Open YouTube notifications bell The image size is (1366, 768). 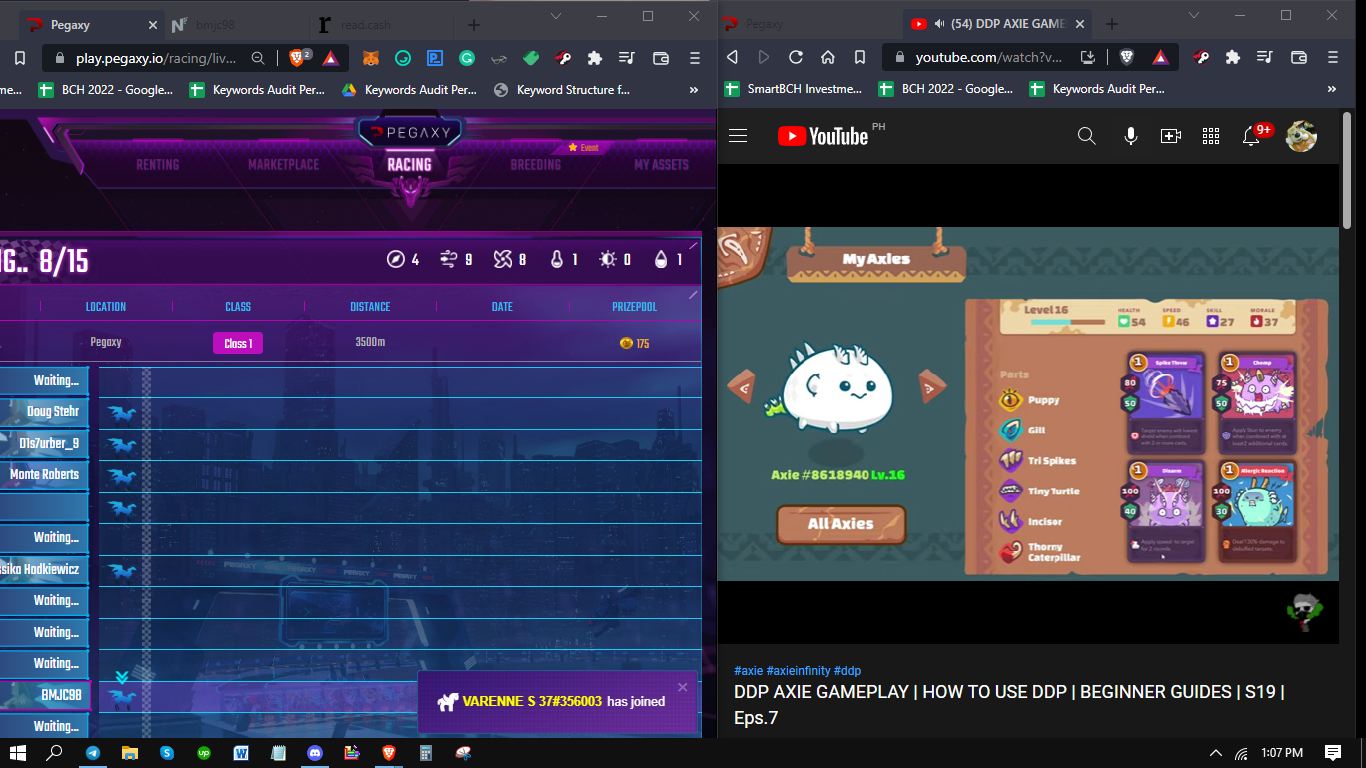point(1251,136)
